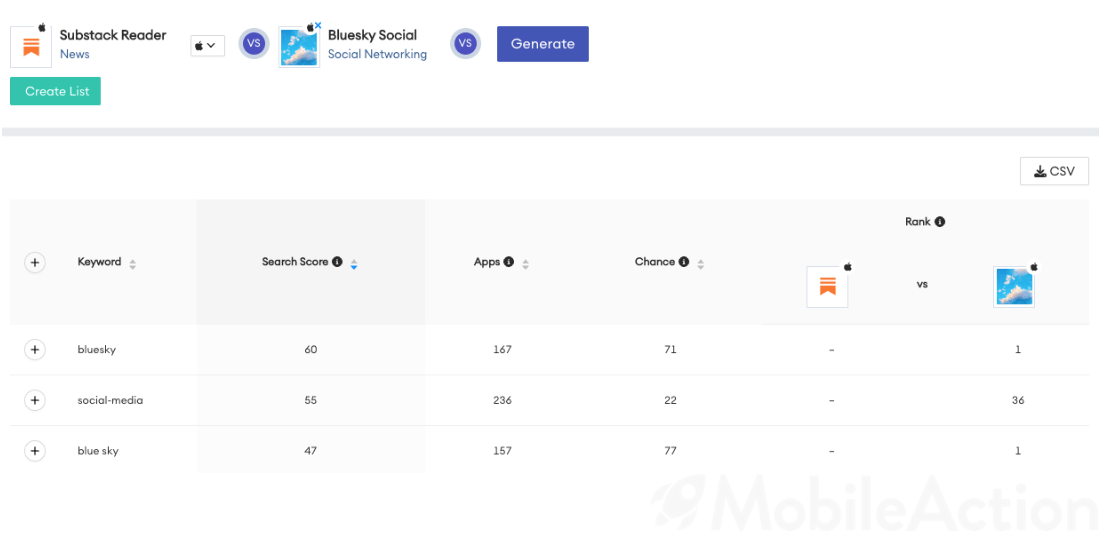Open the Social Networking category link

[377, 54]
